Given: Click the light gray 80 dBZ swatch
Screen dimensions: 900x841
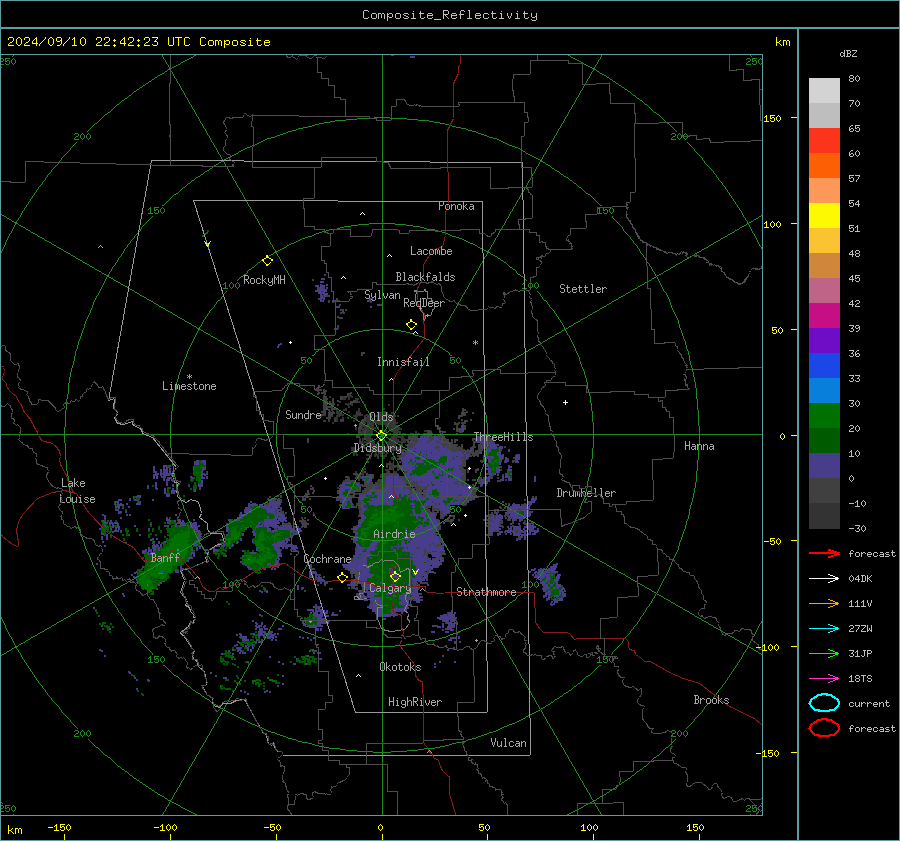Looking at the screenshot, I should (x=824, y=91).
